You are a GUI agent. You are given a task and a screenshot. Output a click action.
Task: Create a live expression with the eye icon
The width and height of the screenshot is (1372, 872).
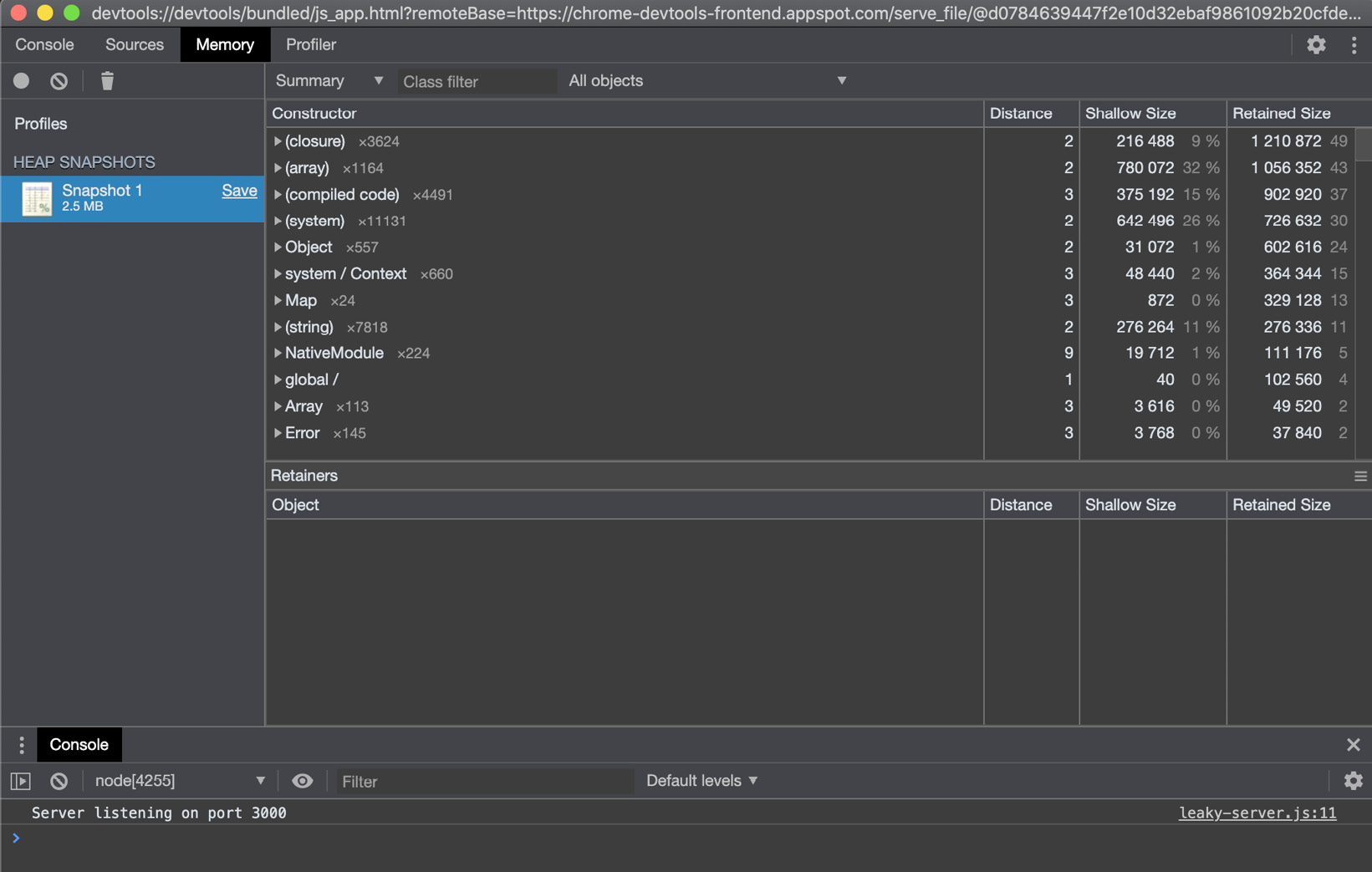tap(302, 780)
